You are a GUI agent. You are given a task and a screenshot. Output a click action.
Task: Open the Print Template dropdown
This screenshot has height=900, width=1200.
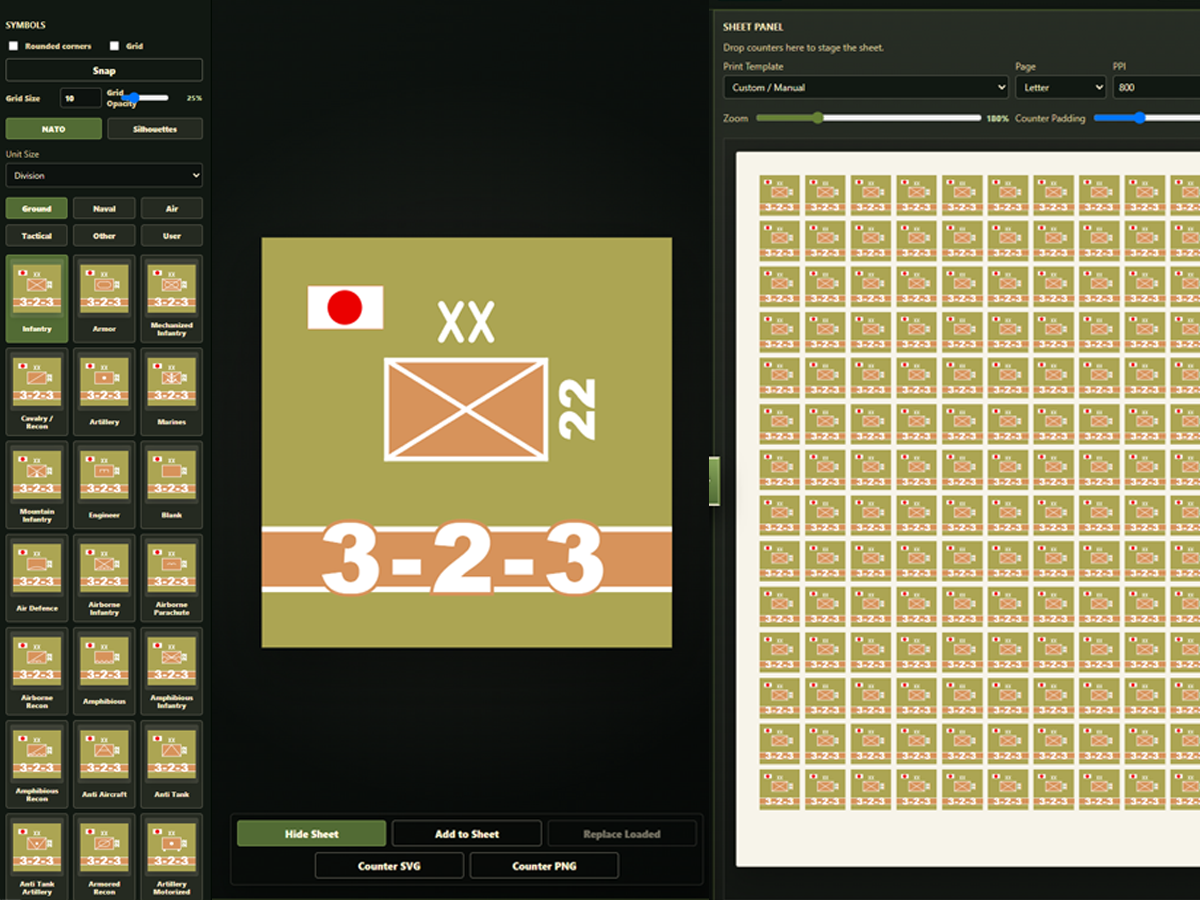pyautogui.click(x=866, y=87)
